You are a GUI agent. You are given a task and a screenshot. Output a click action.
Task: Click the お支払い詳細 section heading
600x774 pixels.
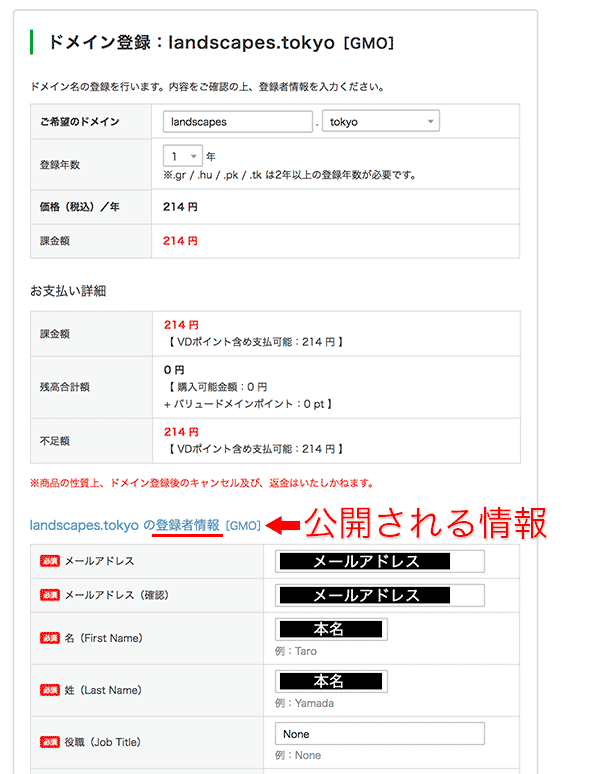68,291
